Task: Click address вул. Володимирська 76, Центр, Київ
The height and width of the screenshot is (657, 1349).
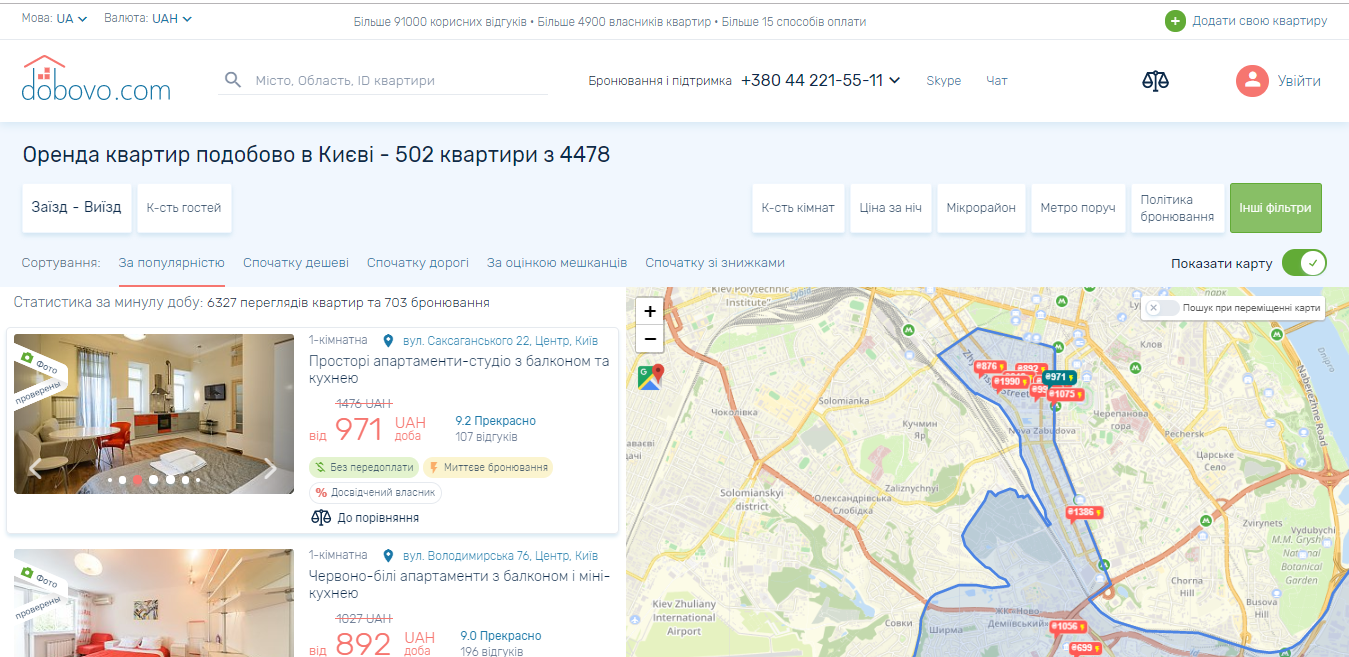Action: tap(500, 556)
